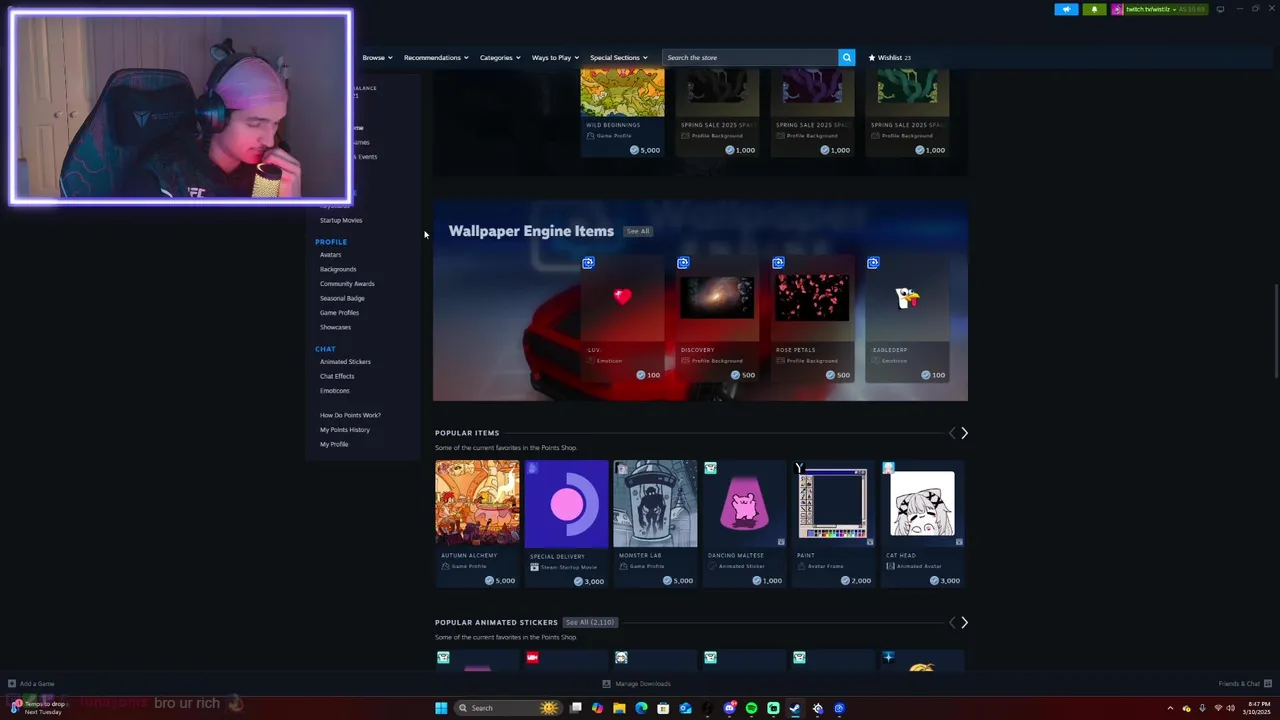Select the Cat Head animated avatar
The width and height of the screenshot is (1280, 720).
point(922,523)
